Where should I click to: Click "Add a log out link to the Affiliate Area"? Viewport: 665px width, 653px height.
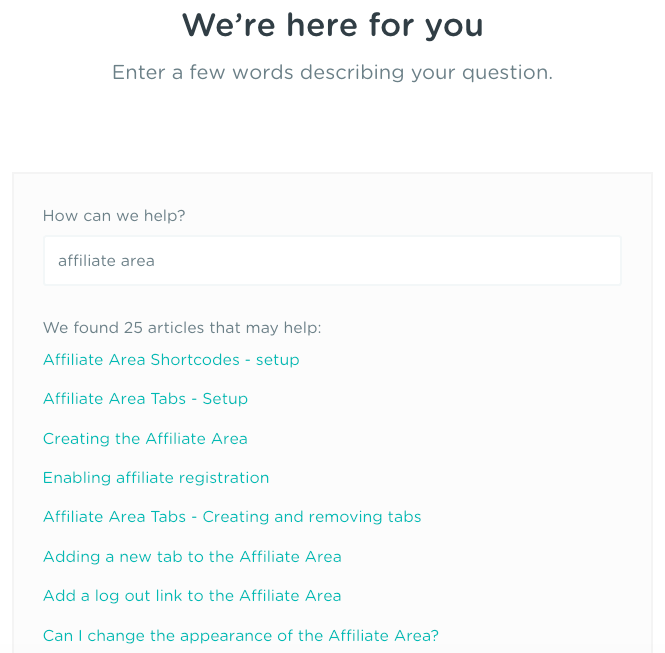click(192, 596)
